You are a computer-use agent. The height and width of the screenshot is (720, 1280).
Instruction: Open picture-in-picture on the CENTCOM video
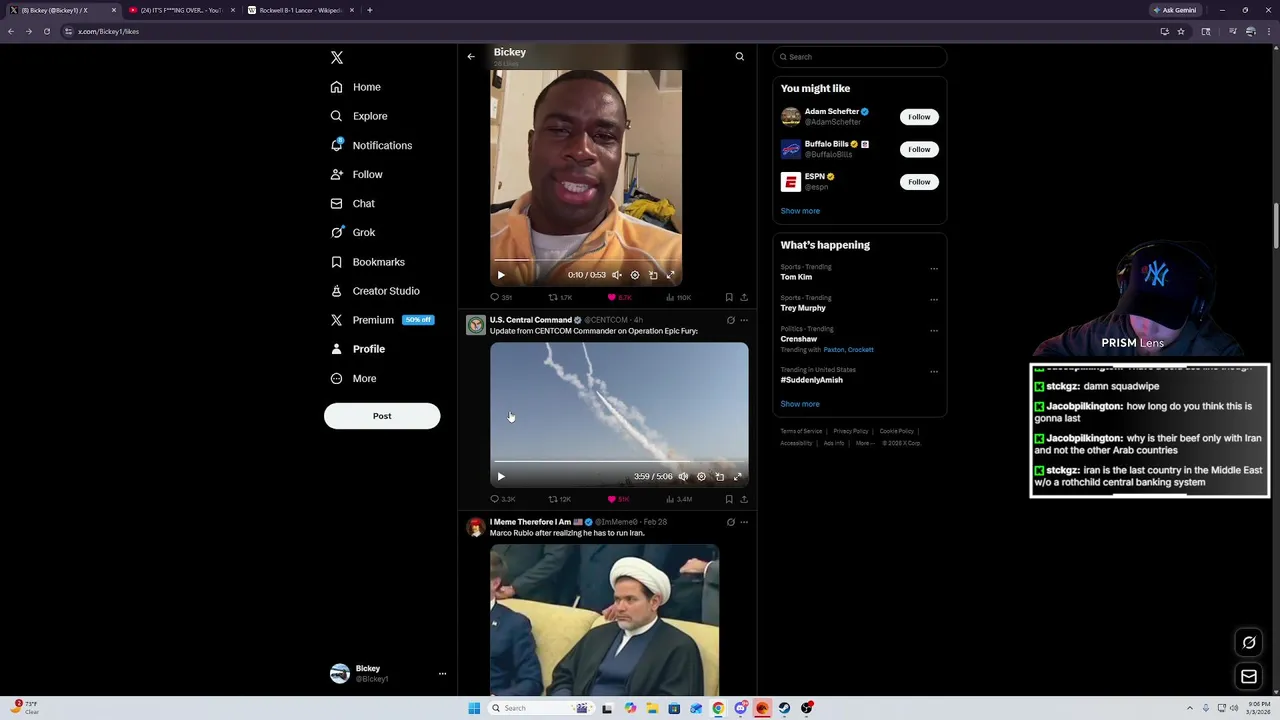(x=720, y=477)
